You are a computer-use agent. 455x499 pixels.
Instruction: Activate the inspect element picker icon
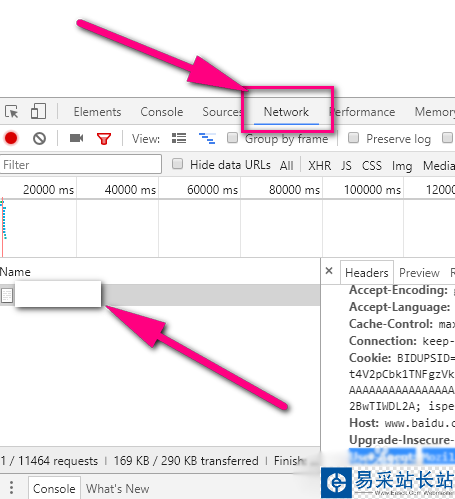pos(12,112)
